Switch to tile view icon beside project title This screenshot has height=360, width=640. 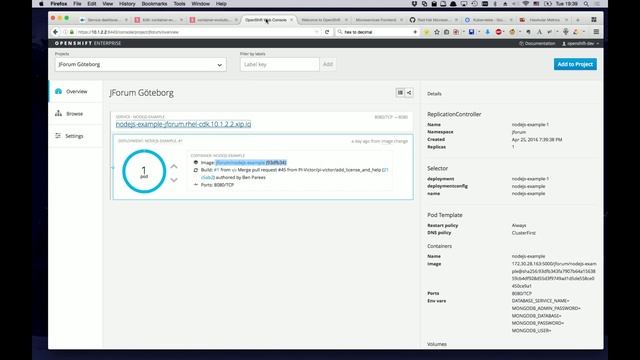click(x=400, y=93)
